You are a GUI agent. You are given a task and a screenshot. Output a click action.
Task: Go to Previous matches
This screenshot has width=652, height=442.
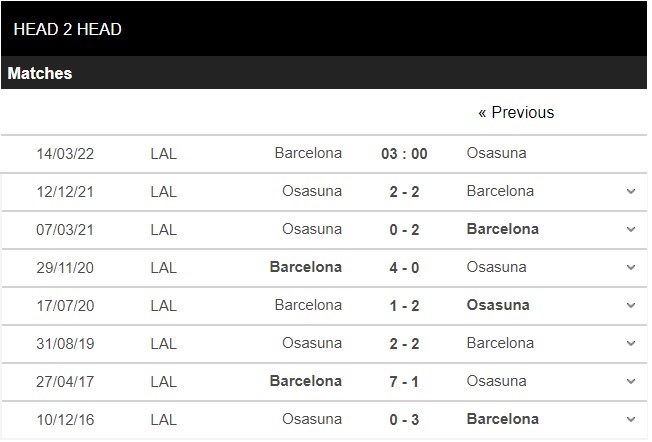pos(516,113)
